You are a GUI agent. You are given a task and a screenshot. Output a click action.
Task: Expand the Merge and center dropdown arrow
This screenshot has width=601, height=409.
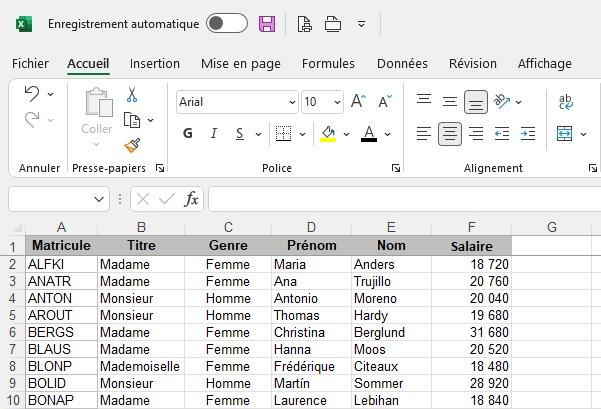click(583, 134)
